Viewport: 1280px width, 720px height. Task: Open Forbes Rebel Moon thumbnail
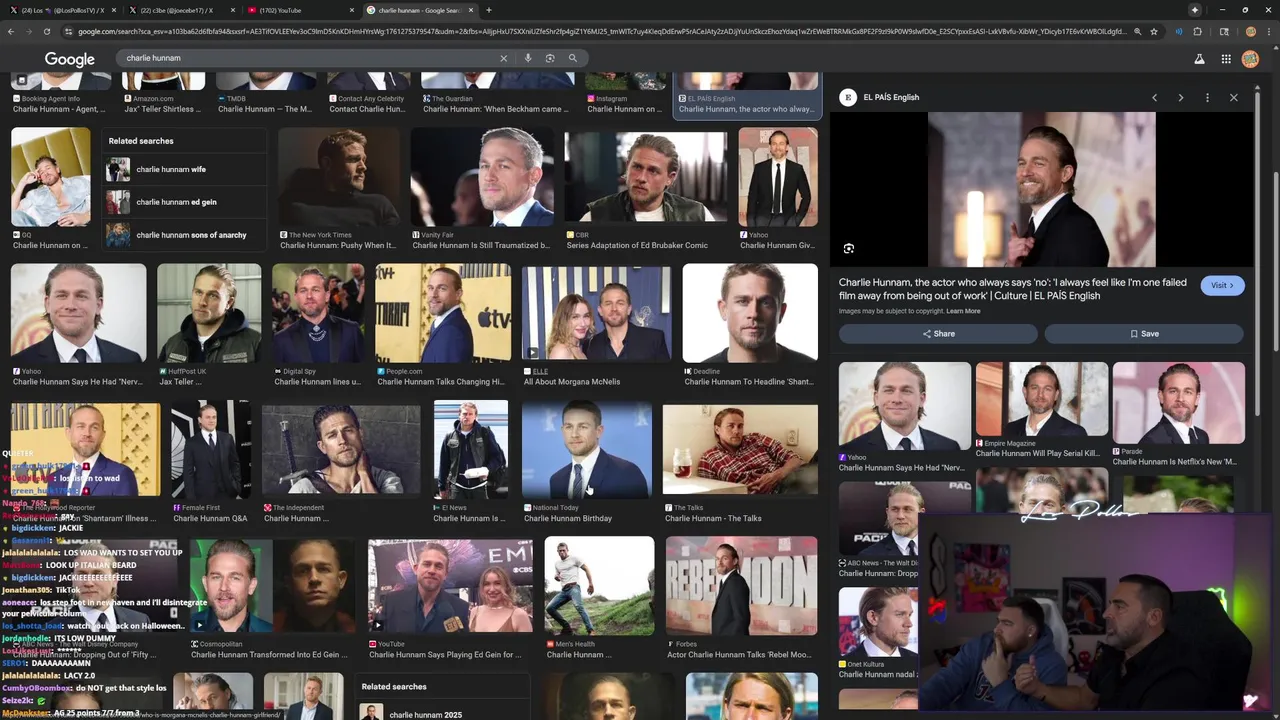(x=741, y=586)
